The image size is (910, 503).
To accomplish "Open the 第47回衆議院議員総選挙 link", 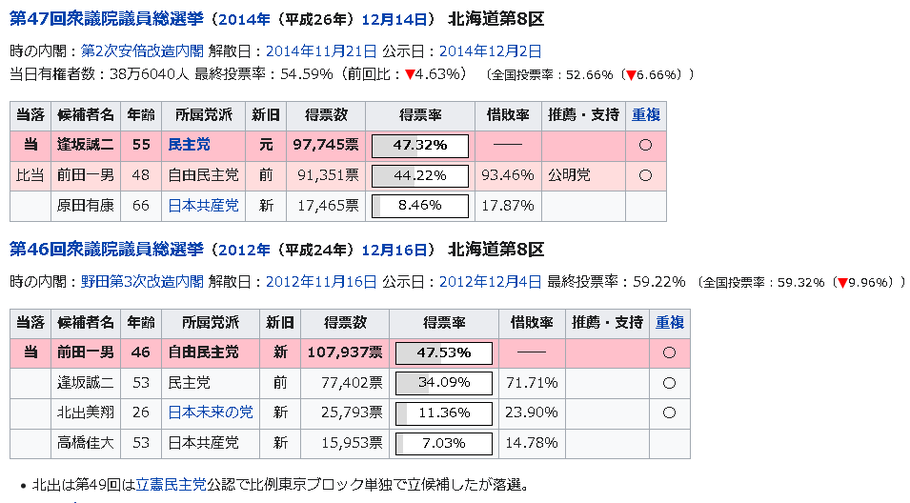I will (x=107, y=19).
